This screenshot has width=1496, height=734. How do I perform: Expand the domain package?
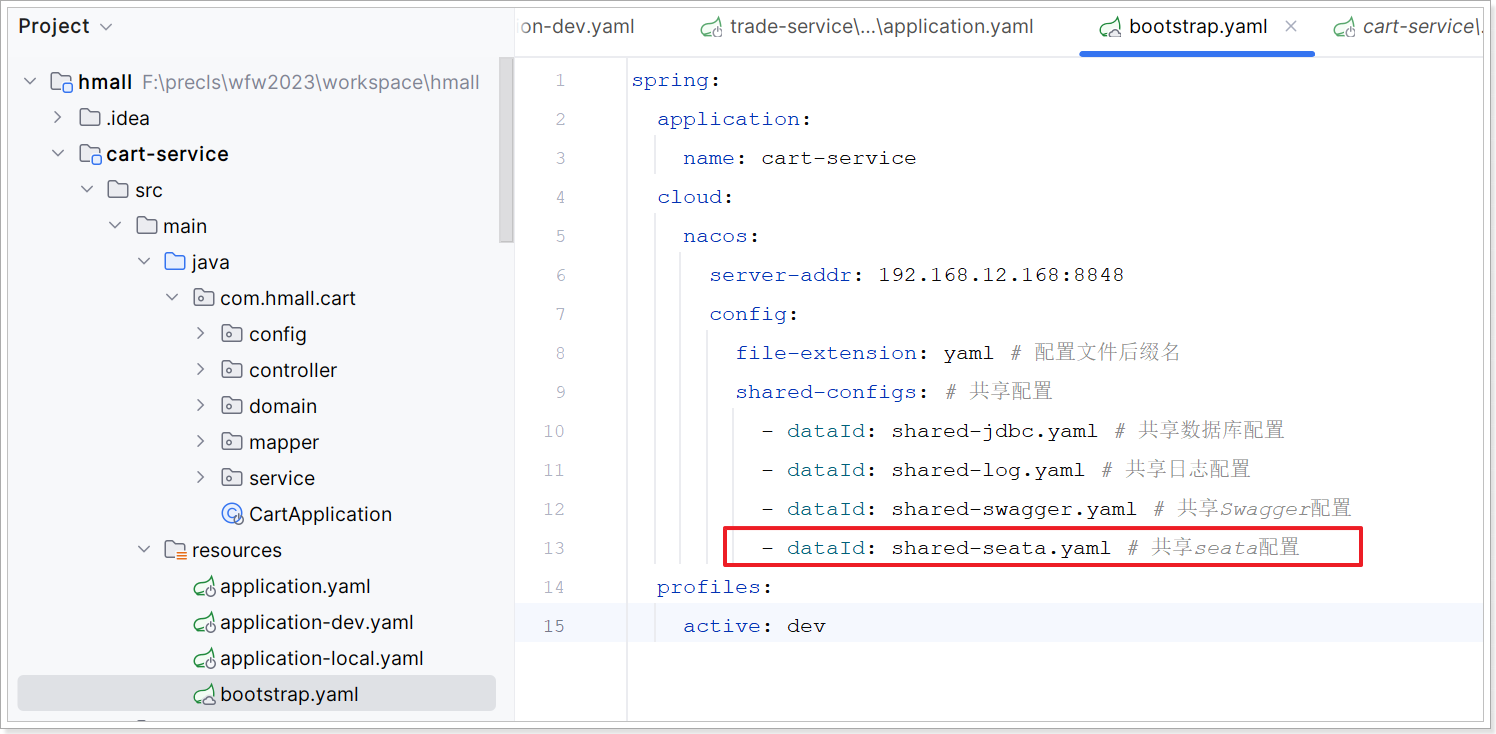pyautogui.click(x=201, y=406)
